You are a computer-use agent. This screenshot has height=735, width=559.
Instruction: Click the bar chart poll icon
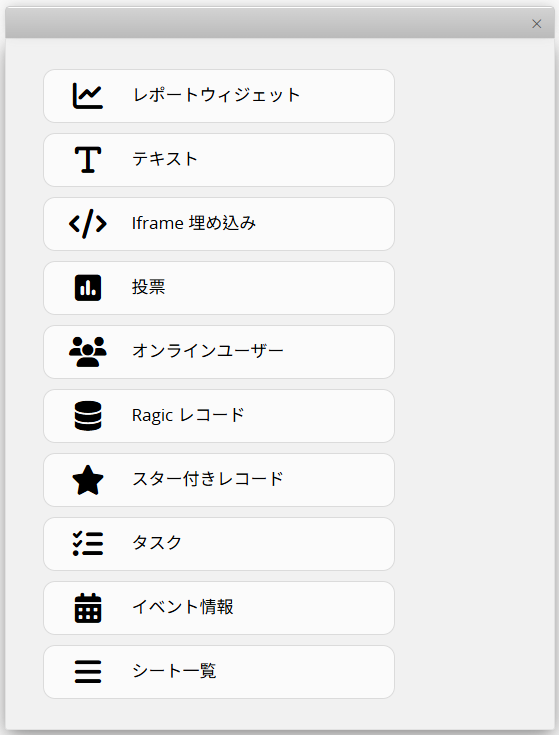[88, 288]
